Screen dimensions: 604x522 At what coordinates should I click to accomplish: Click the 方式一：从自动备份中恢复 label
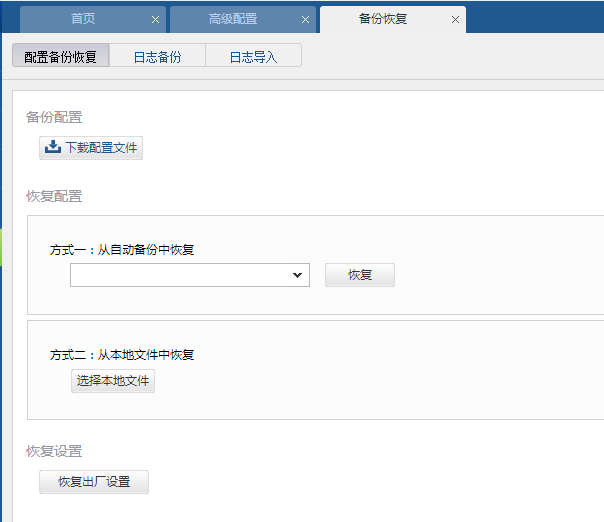coord(121,249)
